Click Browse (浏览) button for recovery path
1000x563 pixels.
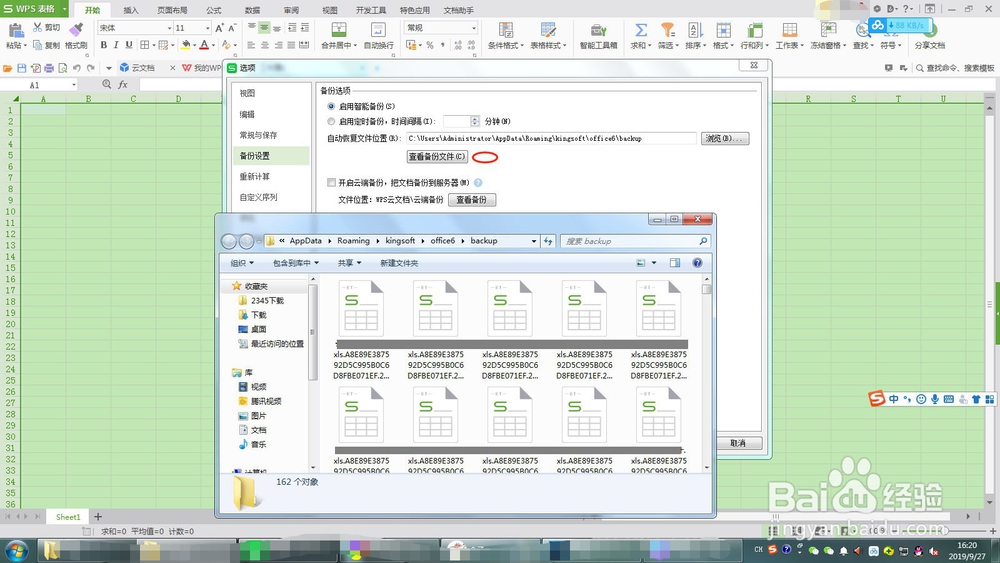[724, 138]
